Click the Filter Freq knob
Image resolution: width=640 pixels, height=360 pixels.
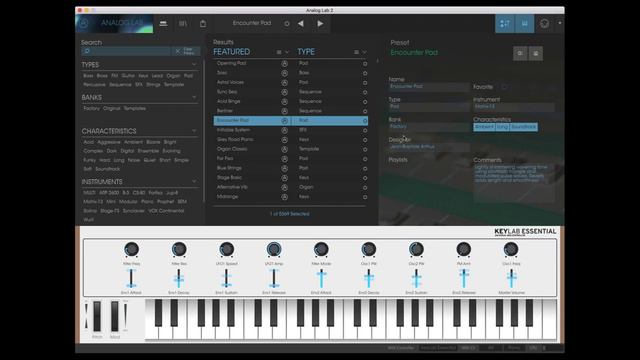(131, 249)
